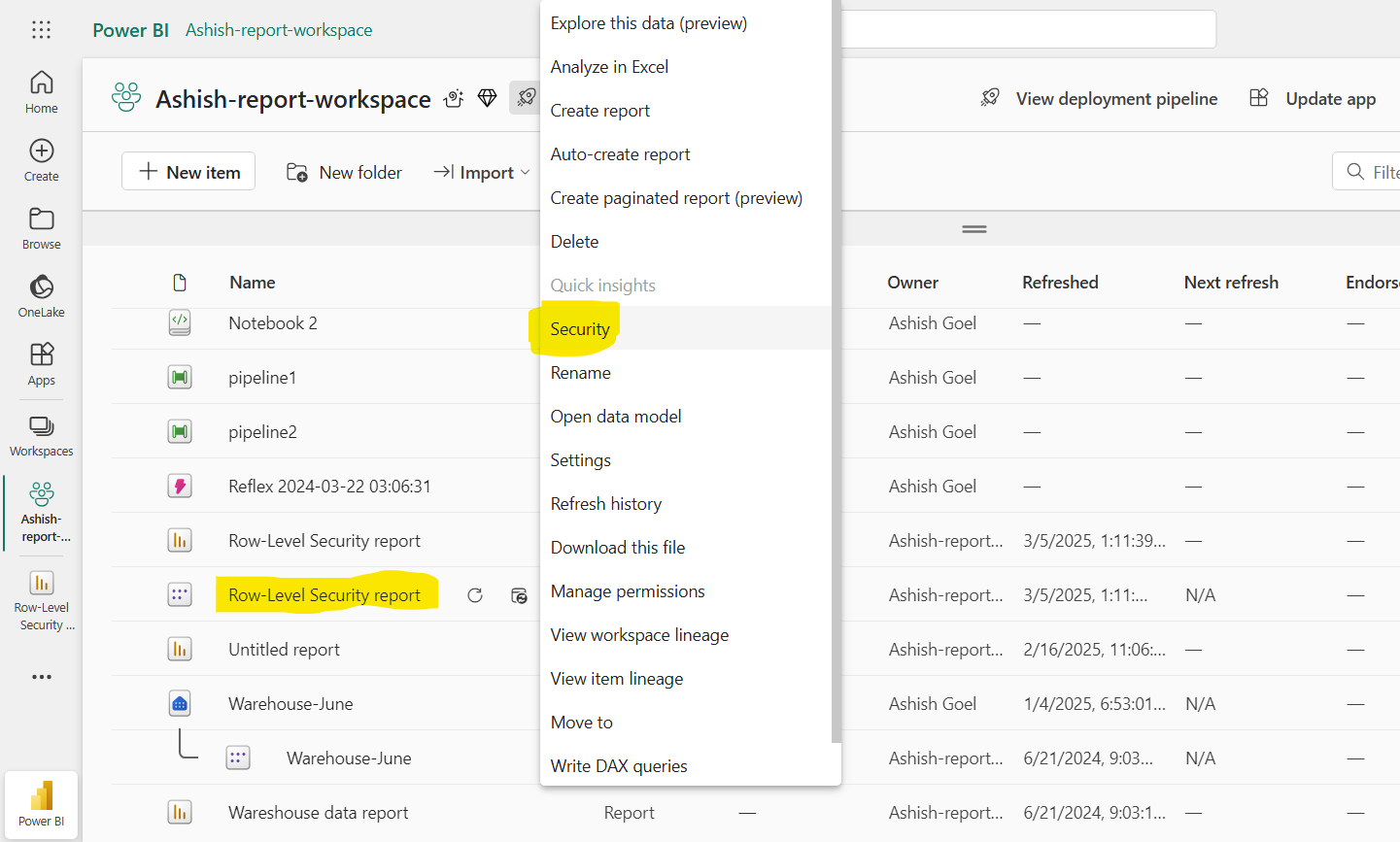Refresh now the Row-Level Security report semantic model
The width and height of the screenshot is (1400, 842).
pos(475,594)
